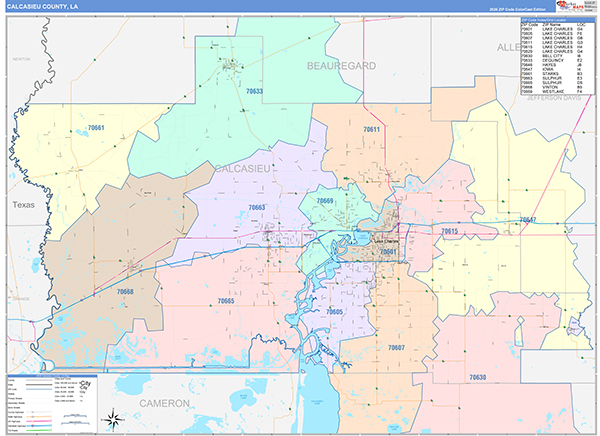Click the map title CALCASIEU COUNTY, LA
The height and width of the screenshot is (436, 600).
[42, 7]
